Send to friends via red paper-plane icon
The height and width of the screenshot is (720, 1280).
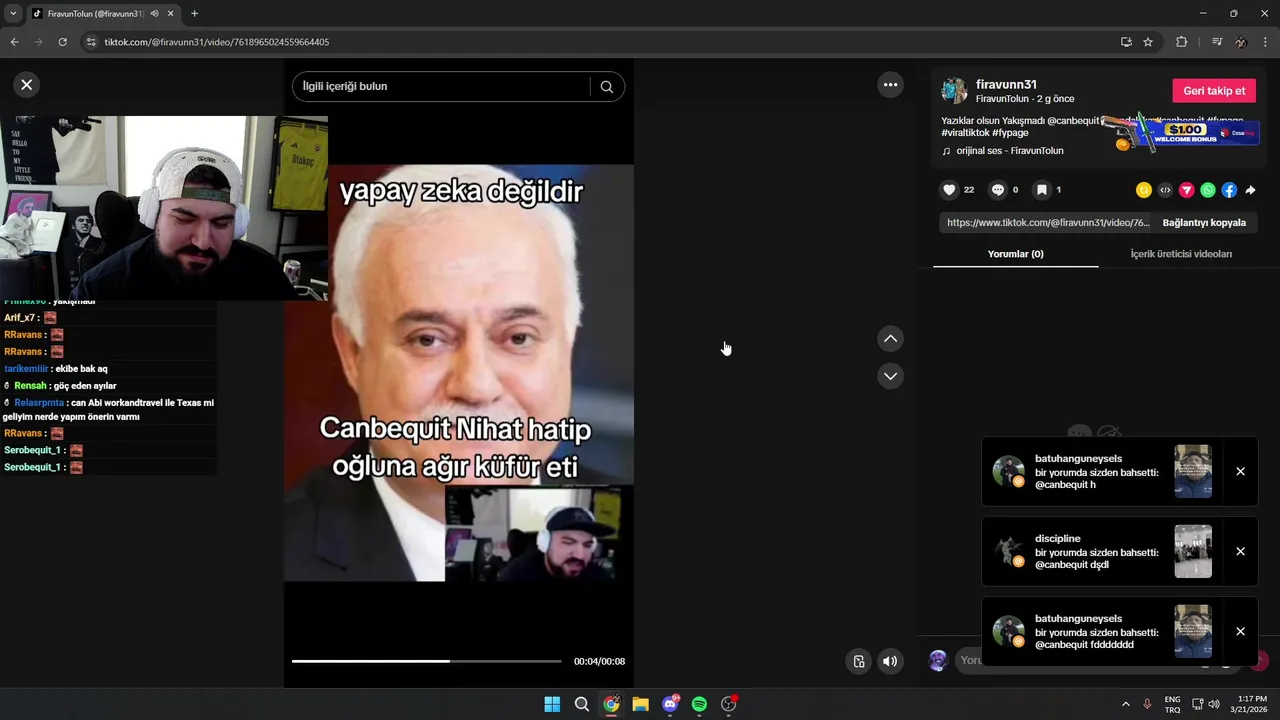[x=1187, y=190]
